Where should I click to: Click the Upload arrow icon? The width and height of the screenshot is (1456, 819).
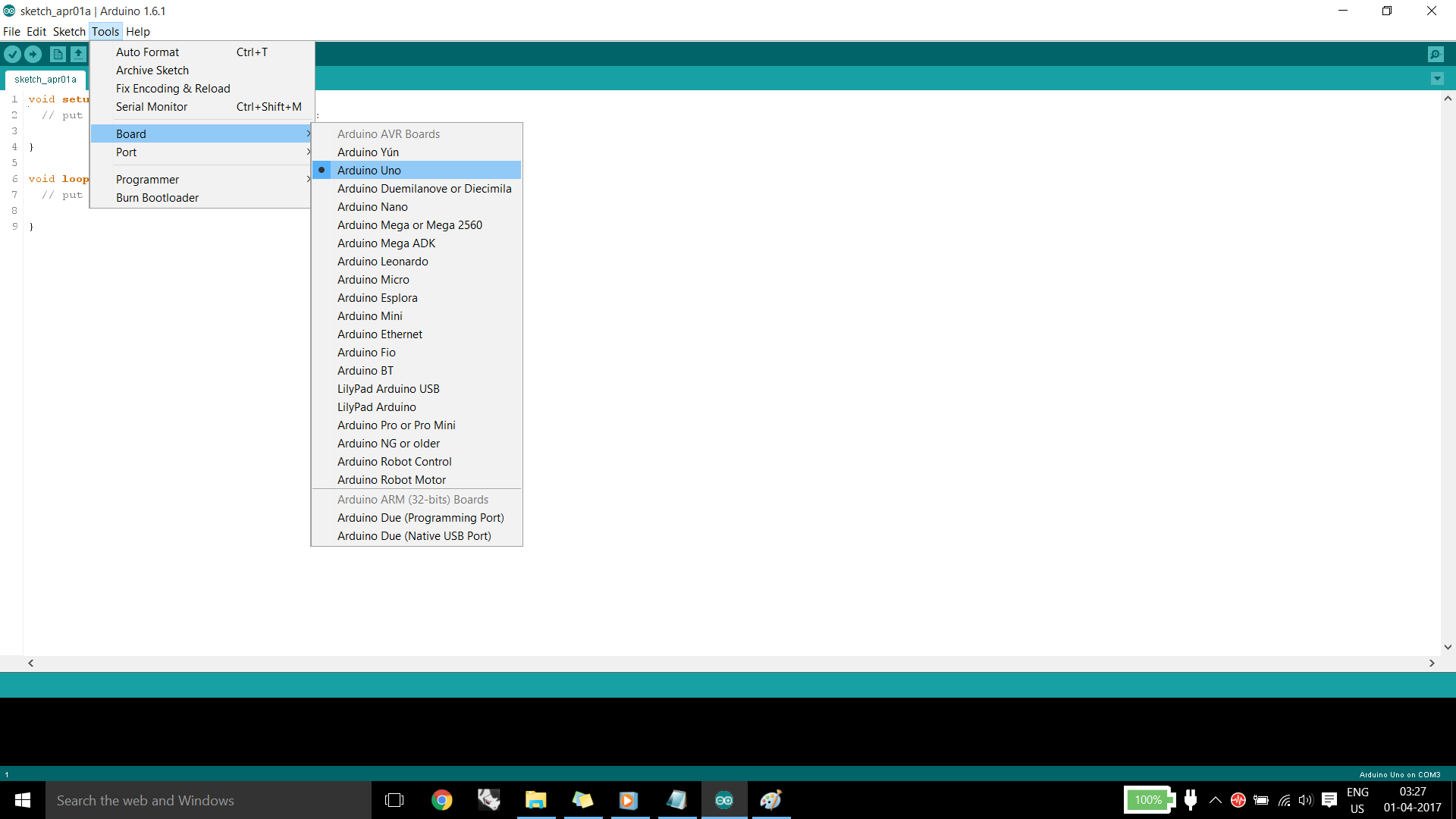point(33,54)
